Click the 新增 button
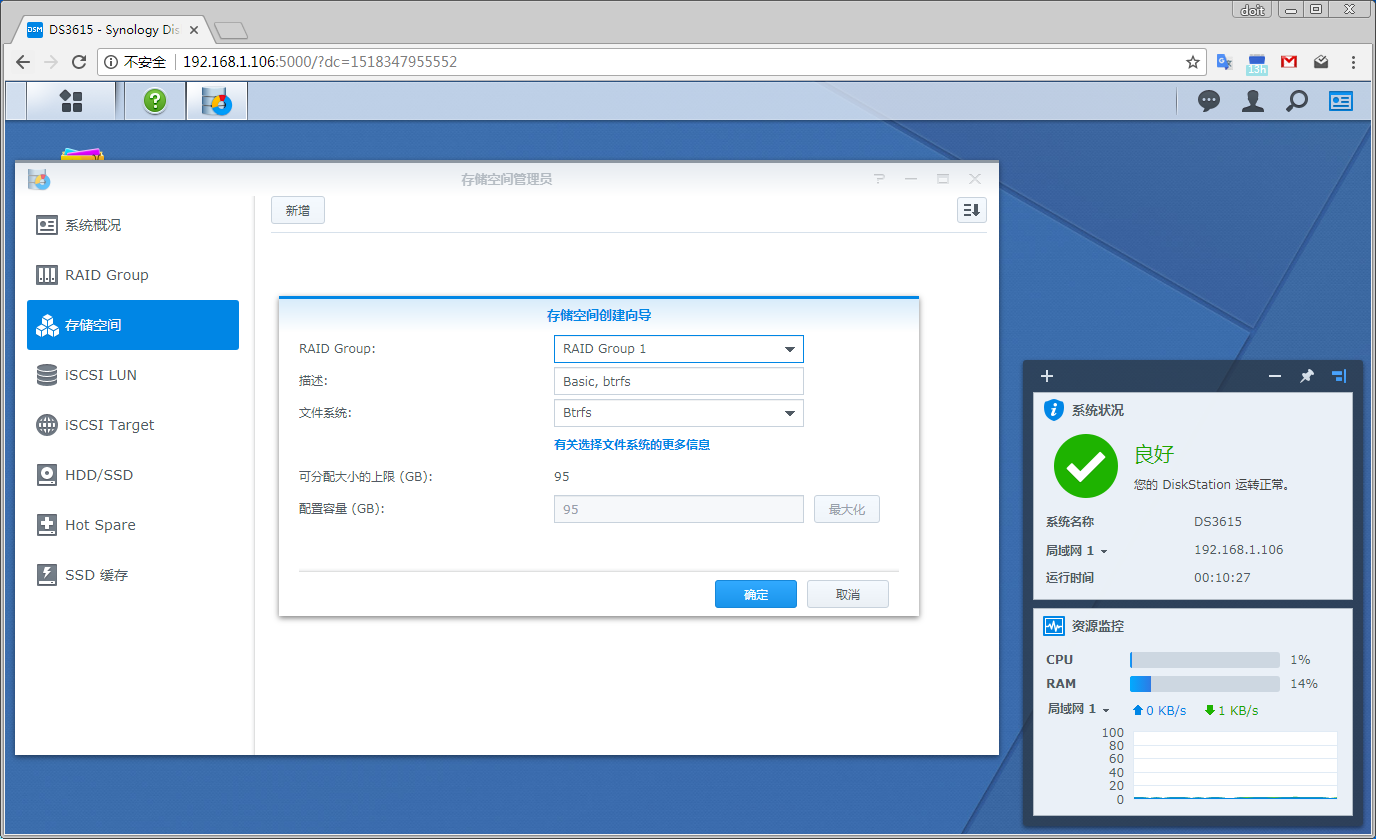 coord(298,210)
